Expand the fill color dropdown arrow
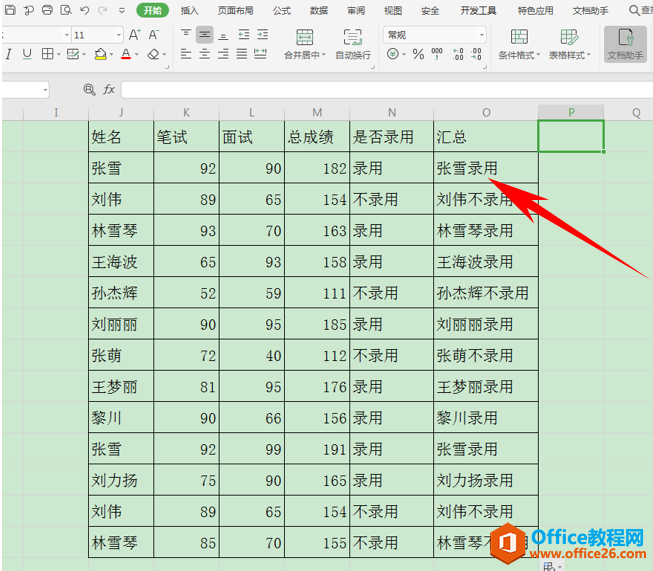The height and width of the screenshot is (571, 653). coord(111,55)
